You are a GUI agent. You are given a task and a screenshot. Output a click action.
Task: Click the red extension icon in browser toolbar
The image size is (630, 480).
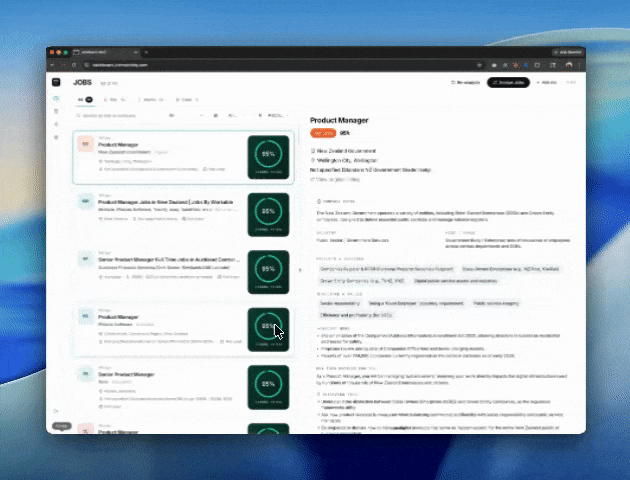click(x=515, y=65)
